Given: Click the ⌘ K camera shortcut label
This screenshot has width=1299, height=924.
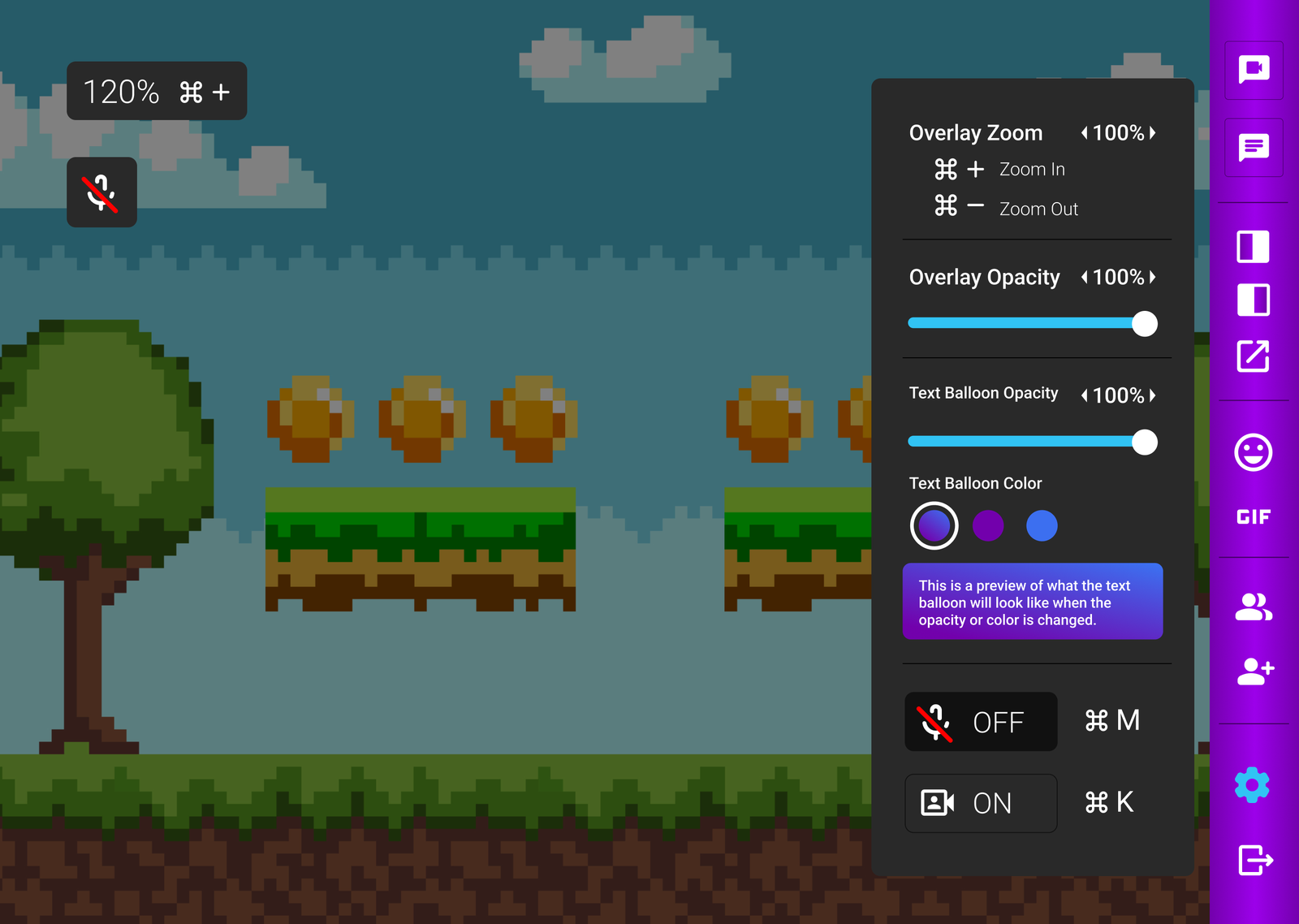Looking at the screenshot, I should [x=1109, y=802].
